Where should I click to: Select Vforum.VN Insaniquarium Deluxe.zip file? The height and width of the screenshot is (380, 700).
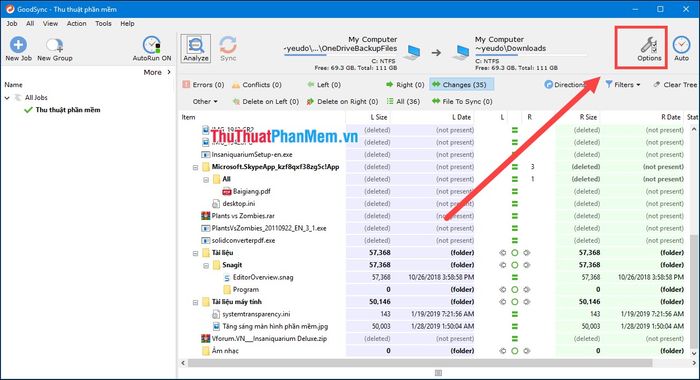pos(269,339)
